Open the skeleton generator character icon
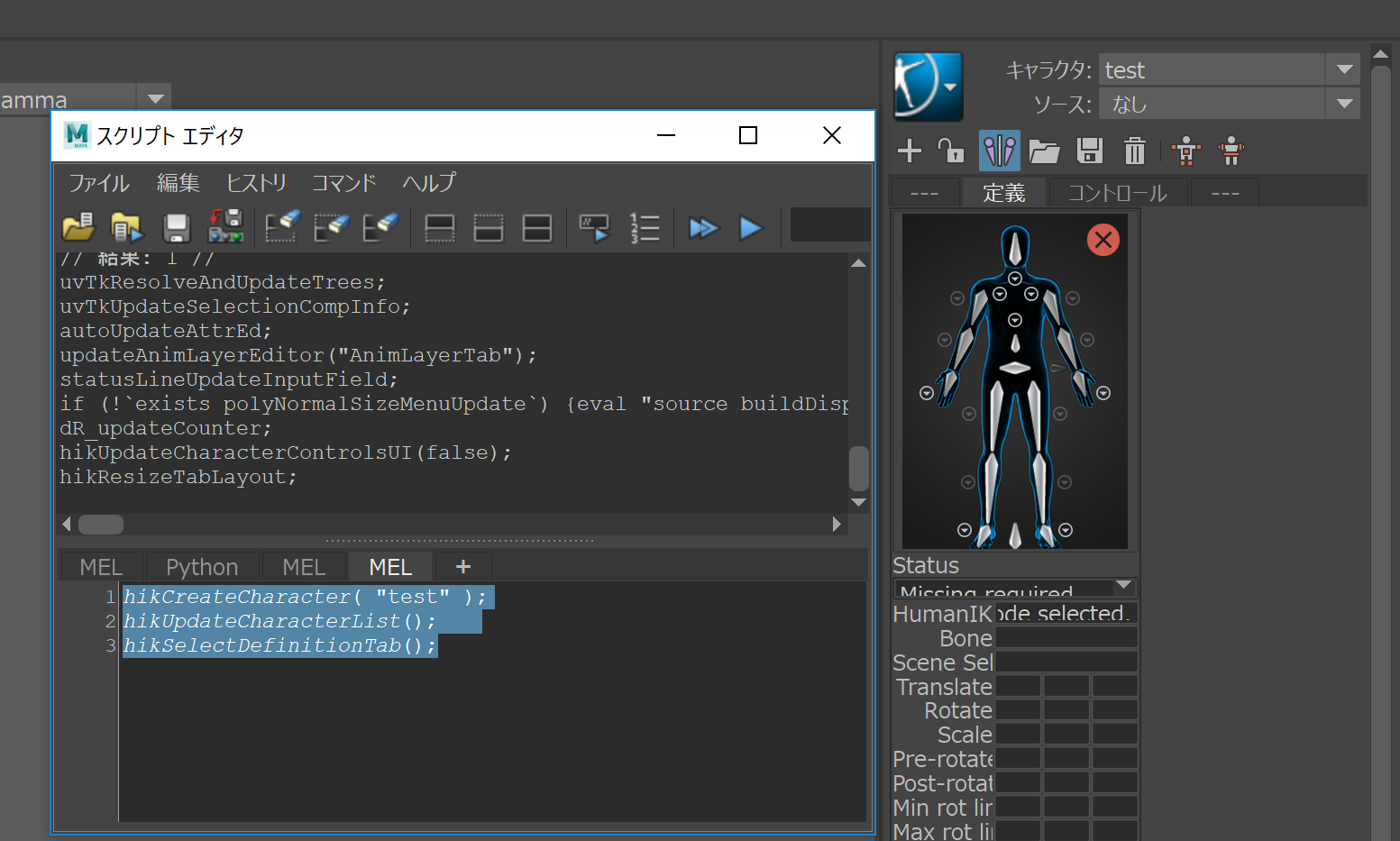Image resolution: width=1400 pixels, height=841 pixels. pos(1185,151)
